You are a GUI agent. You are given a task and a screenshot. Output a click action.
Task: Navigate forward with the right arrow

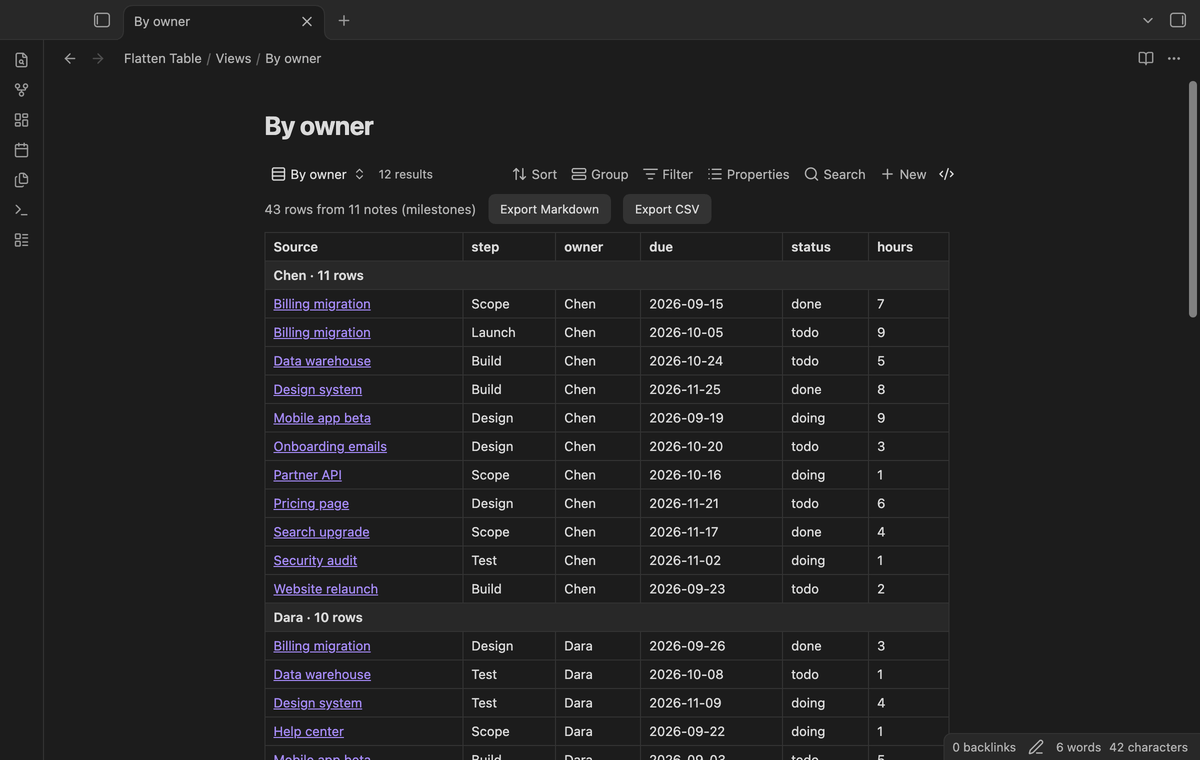98,58
